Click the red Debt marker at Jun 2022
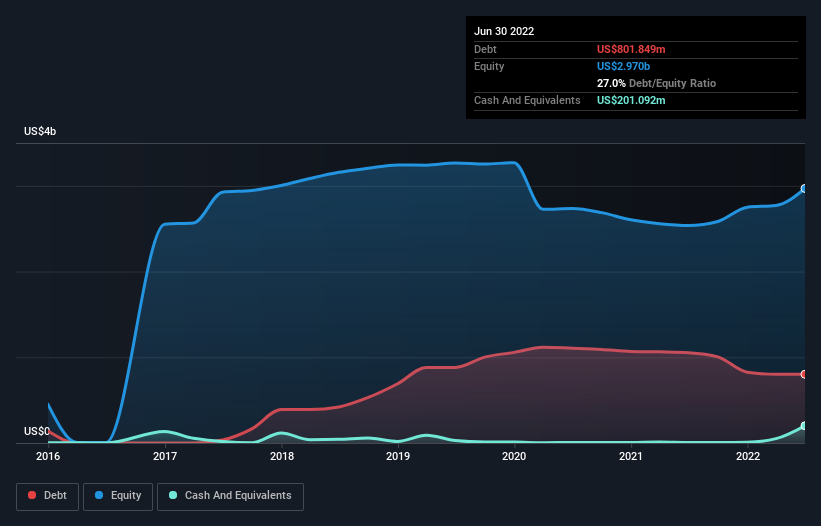 pos(804,374)
